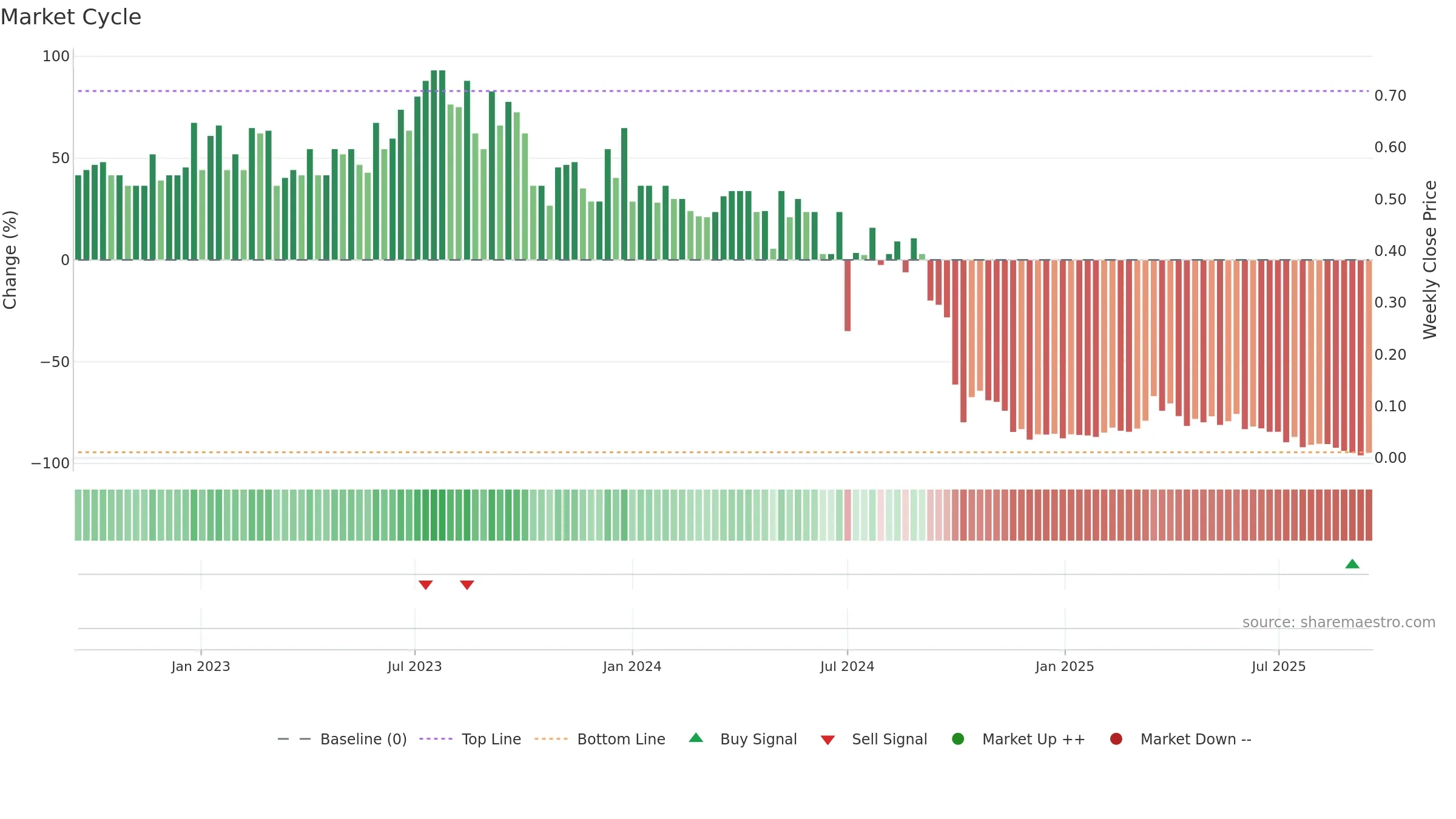The height and width of the screenshot is (819, 1456).
Task: Click the gray dashed Baseline legend sample
Action: [x=294, y=739]
